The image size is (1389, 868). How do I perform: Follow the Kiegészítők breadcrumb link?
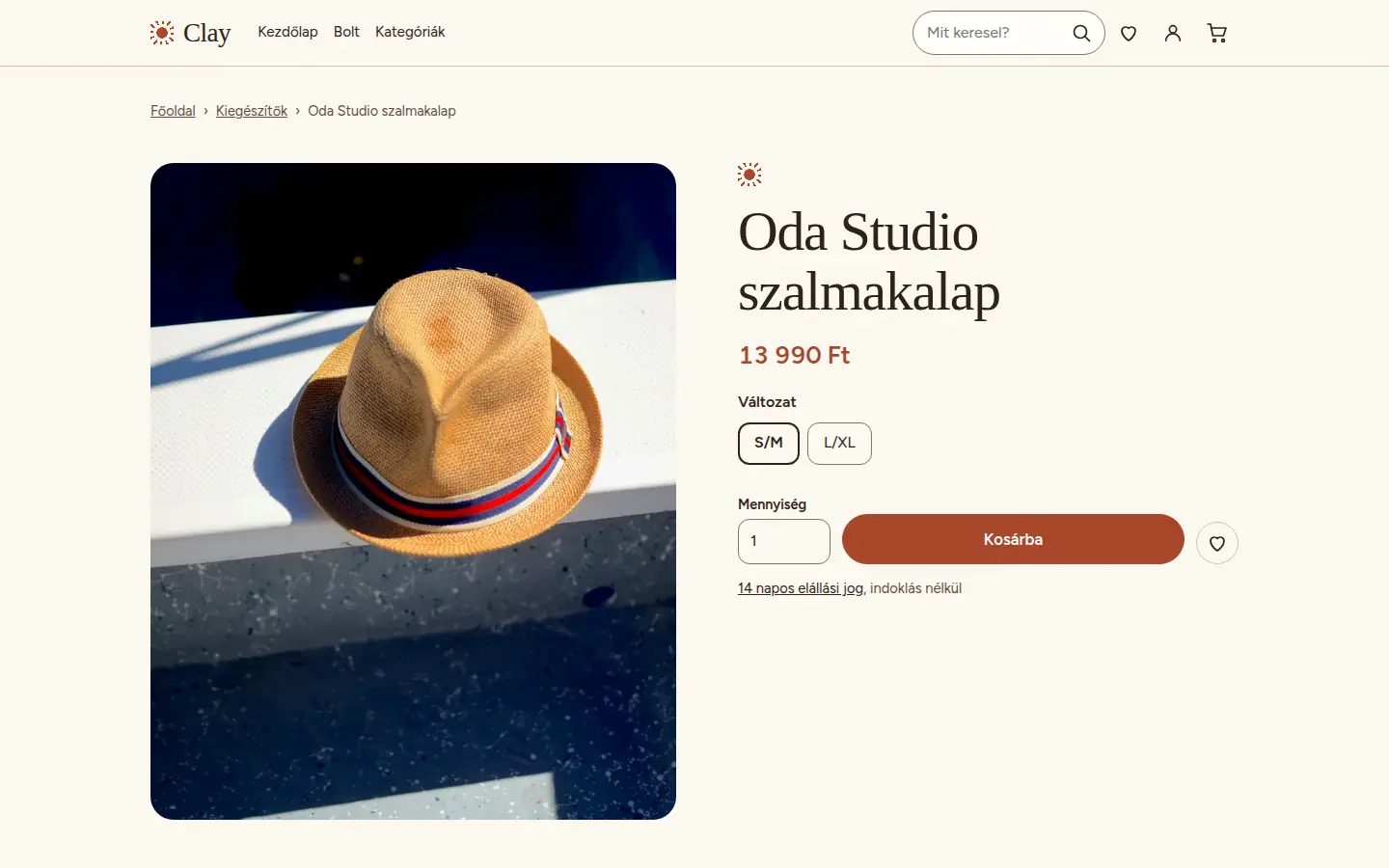pos(252,111)
